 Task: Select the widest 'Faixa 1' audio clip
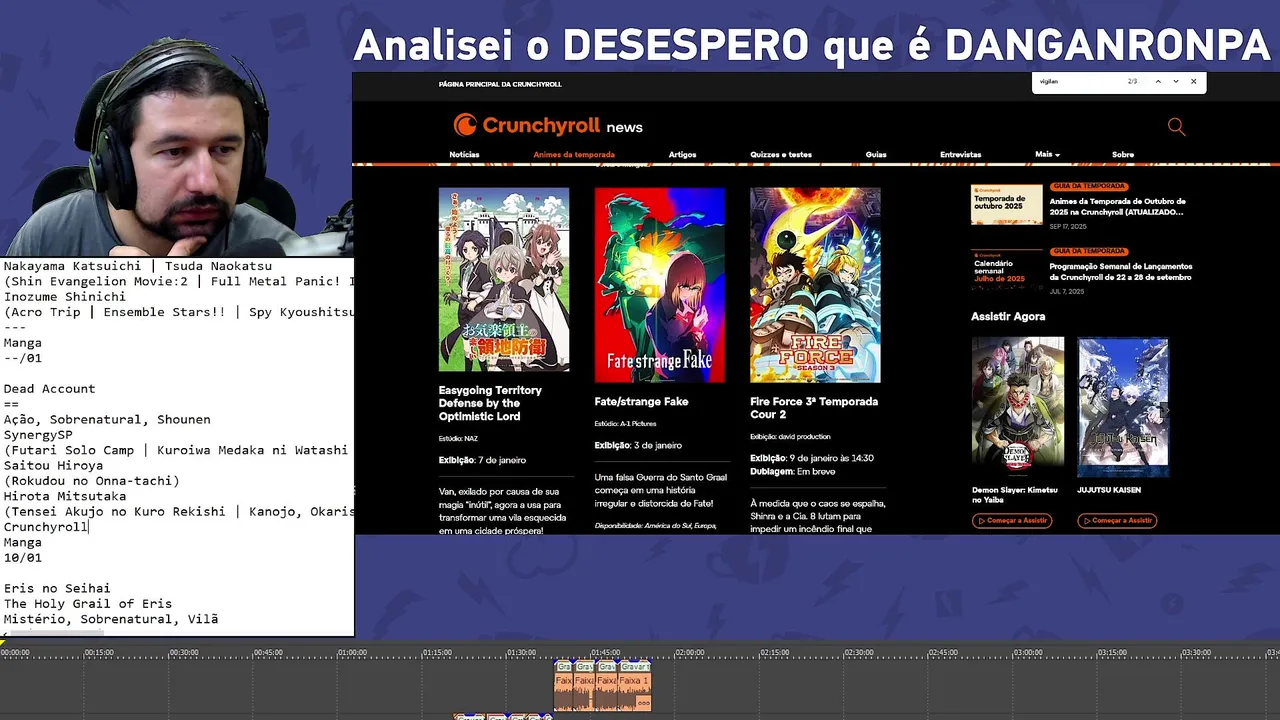(635, 691)
